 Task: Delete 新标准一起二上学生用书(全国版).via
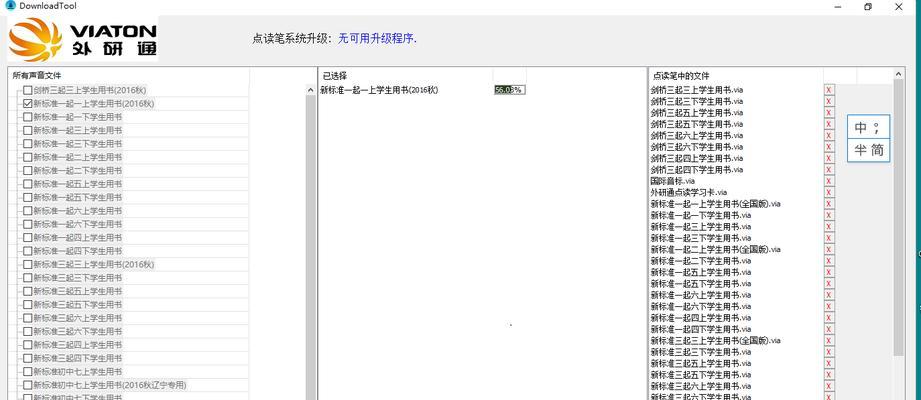[829, 249]
